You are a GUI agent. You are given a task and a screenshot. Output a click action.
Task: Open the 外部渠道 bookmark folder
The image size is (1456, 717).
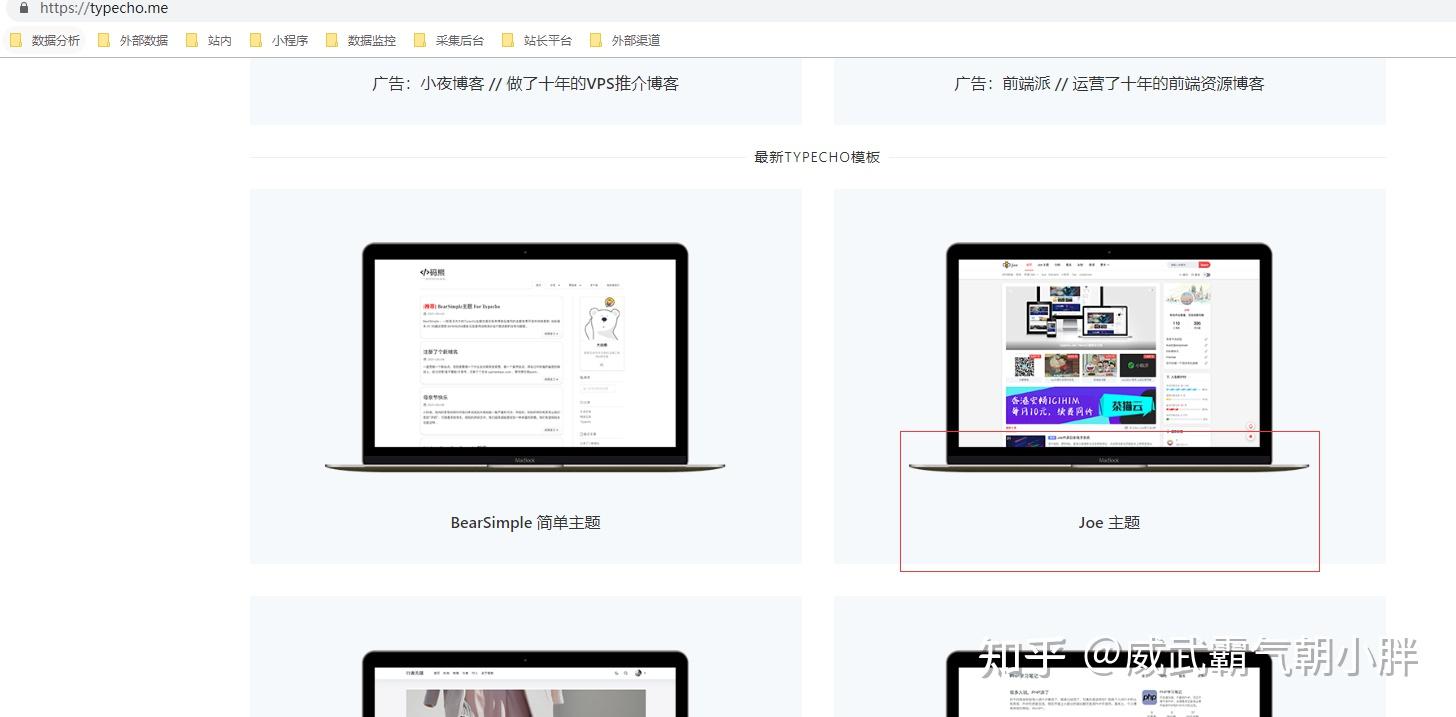(x=625, y=40)
